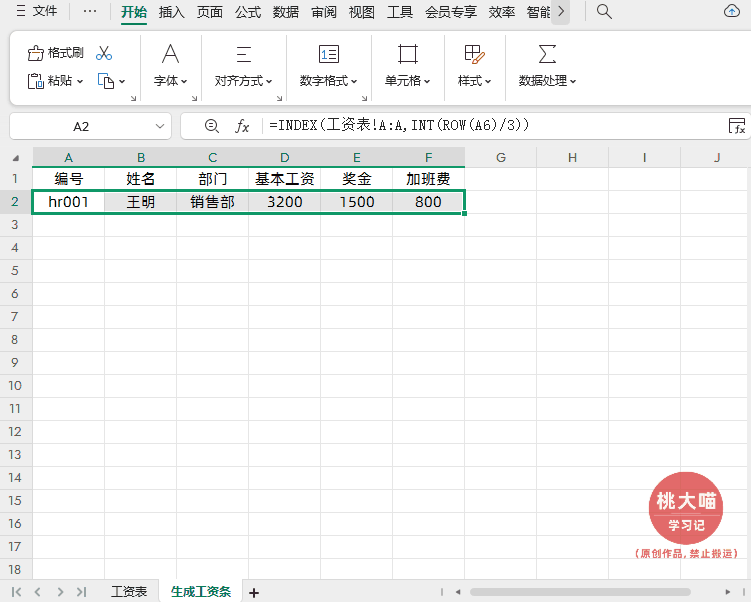Viewport: 751px width, 602px height.
Task: Select column G header
Action: pyautogui.click(x=501, y=158)
